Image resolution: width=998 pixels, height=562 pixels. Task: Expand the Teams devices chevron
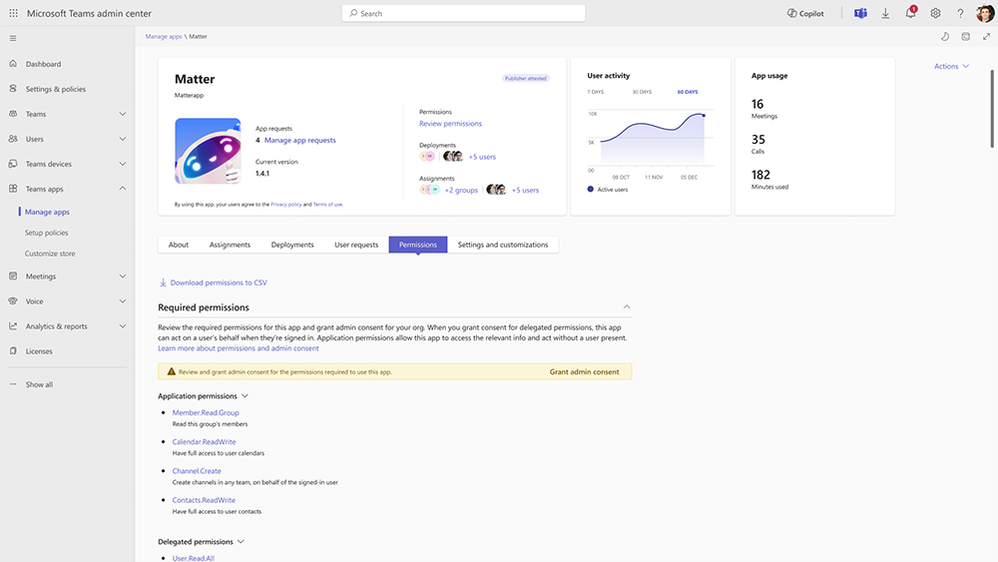pyautogui.click(x=122, y=164)
